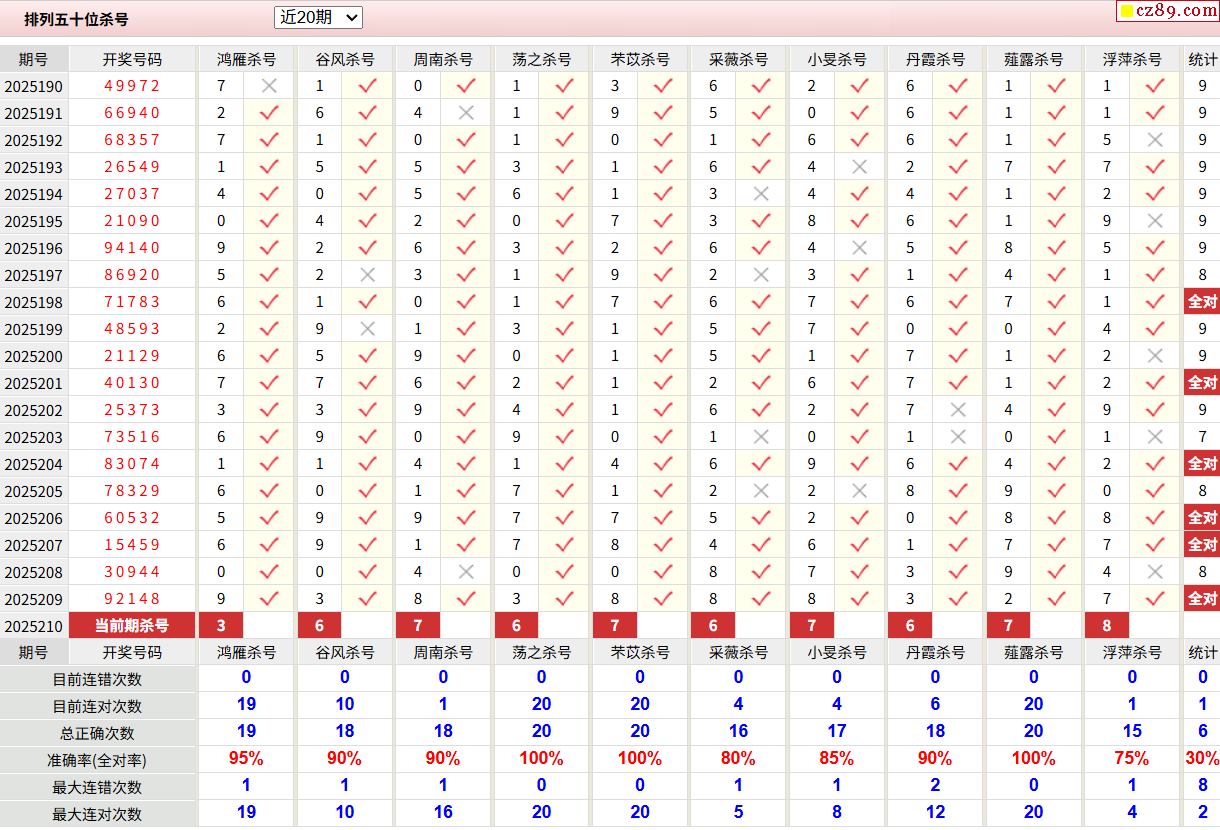This screenshot has width=1220, height=830.
Task: Click the 采薇杀号 header in the lower header row
Action: [739, 652]
